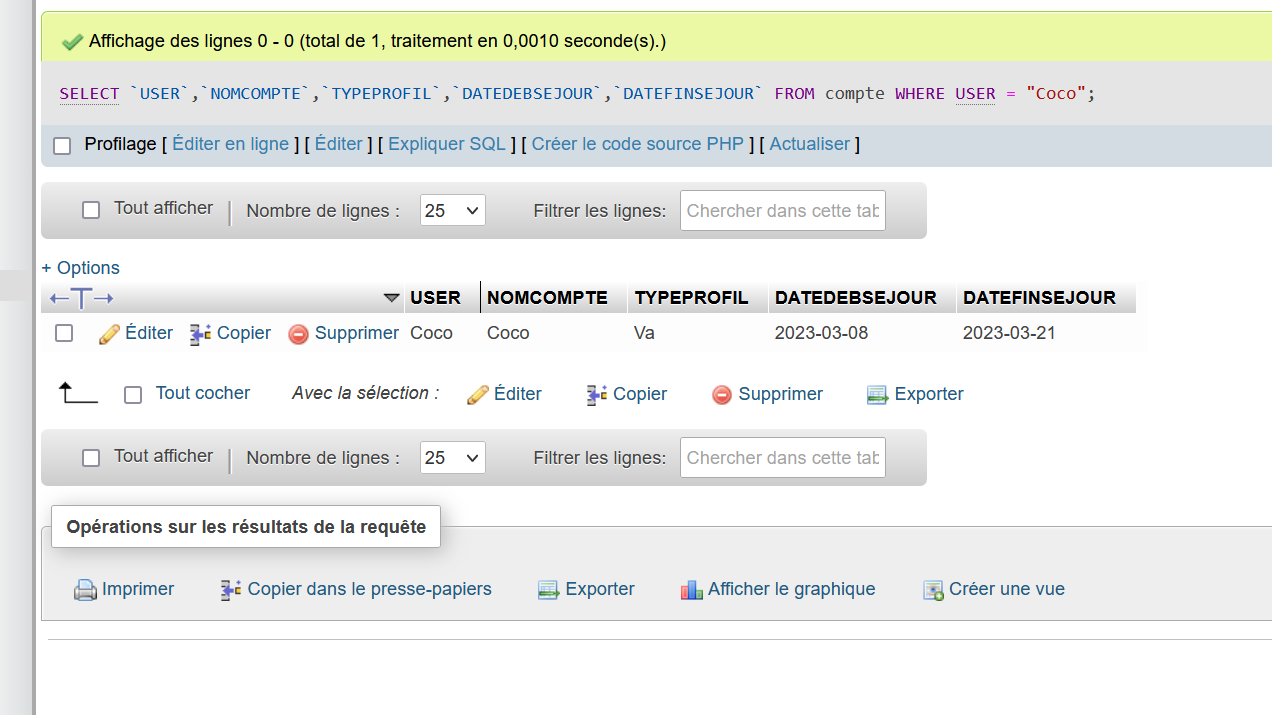
Task: Click the Expliquer SQL link
Action: pyautogui.click(x=446, y=144)
